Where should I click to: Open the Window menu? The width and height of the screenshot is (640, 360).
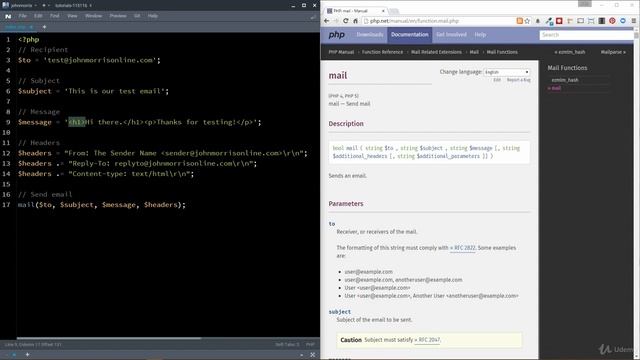tap(93, 16)
